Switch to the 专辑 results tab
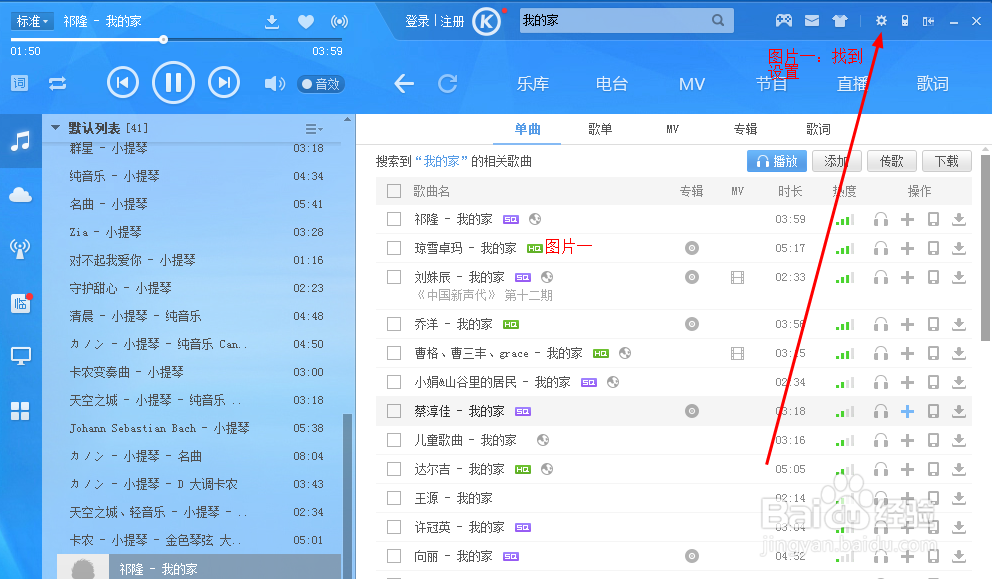 tap(745, 129)
